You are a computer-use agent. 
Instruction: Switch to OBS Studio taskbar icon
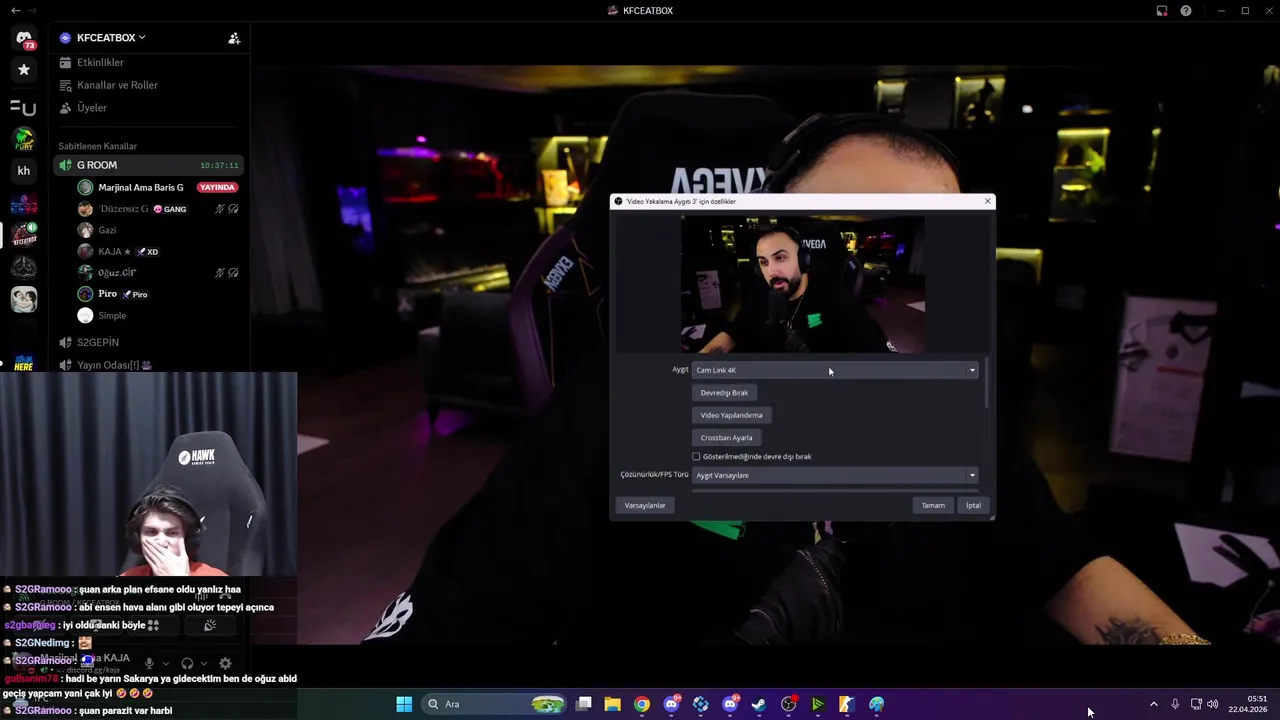pos(788,704)
